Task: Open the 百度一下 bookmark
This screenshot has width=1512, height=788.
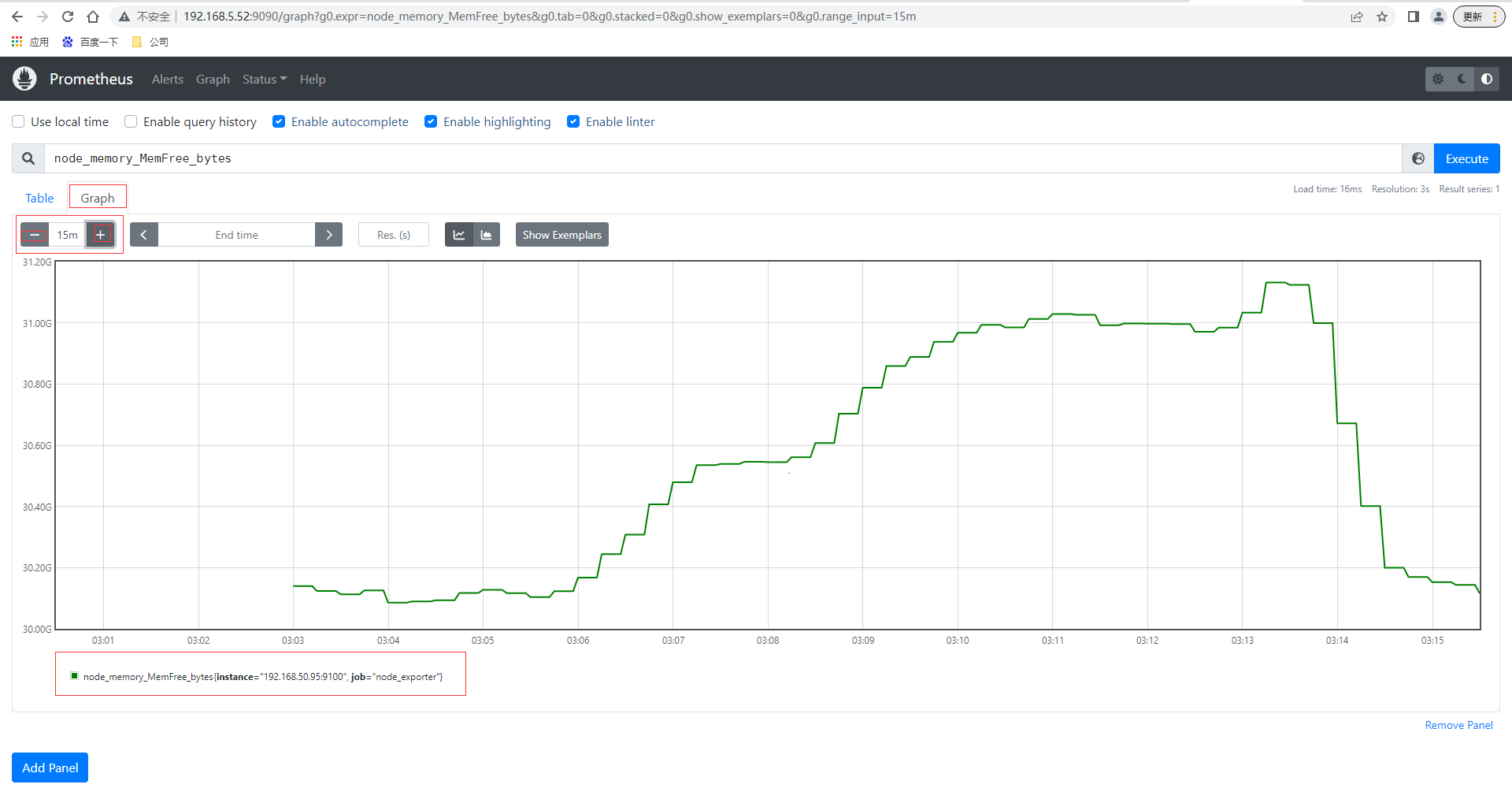Action: click(x=90, y=42)
